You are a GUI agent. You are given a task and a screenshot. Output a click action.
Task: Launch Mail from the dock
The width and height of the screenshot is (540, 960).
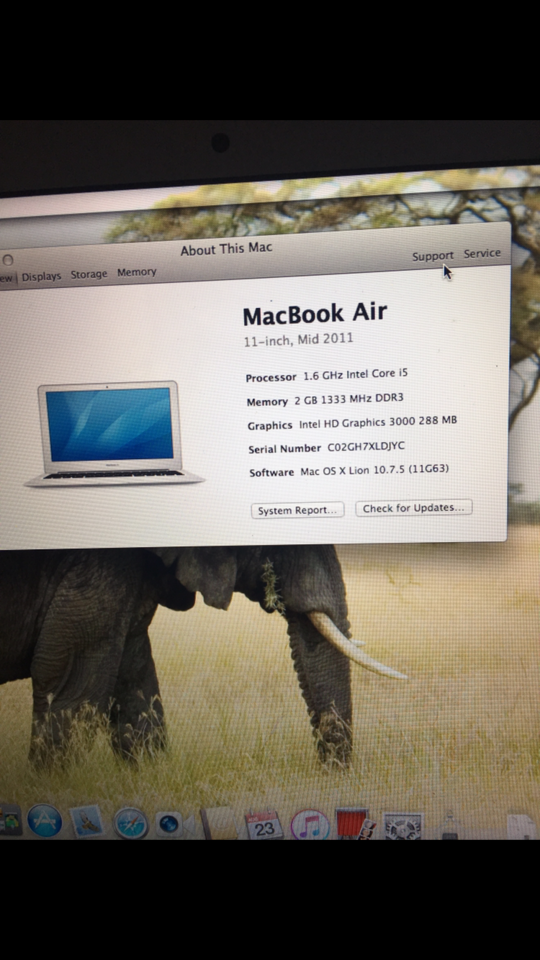[x=86, y=822]
